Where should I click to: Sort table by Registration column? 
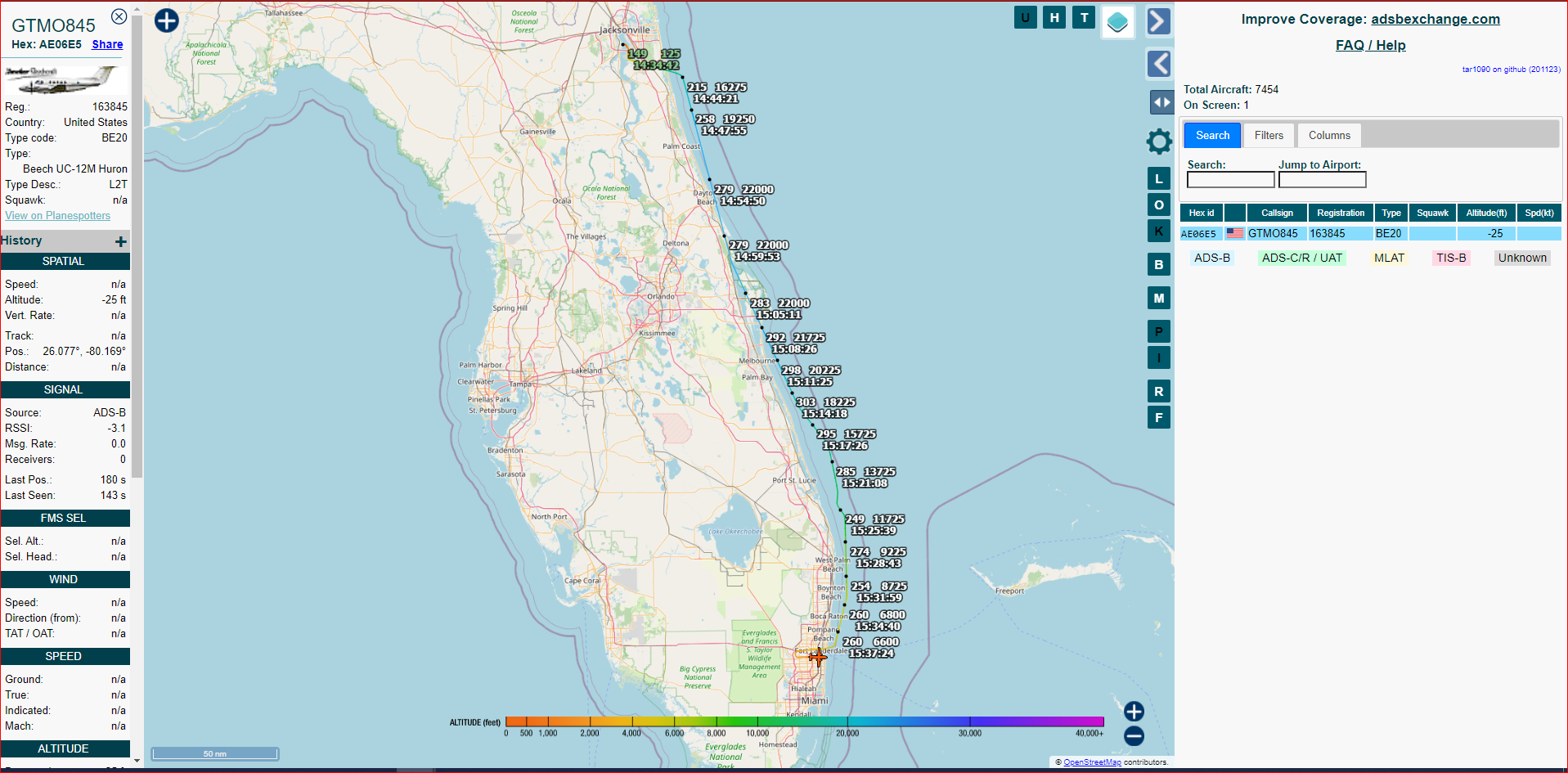coord(1341,213)
